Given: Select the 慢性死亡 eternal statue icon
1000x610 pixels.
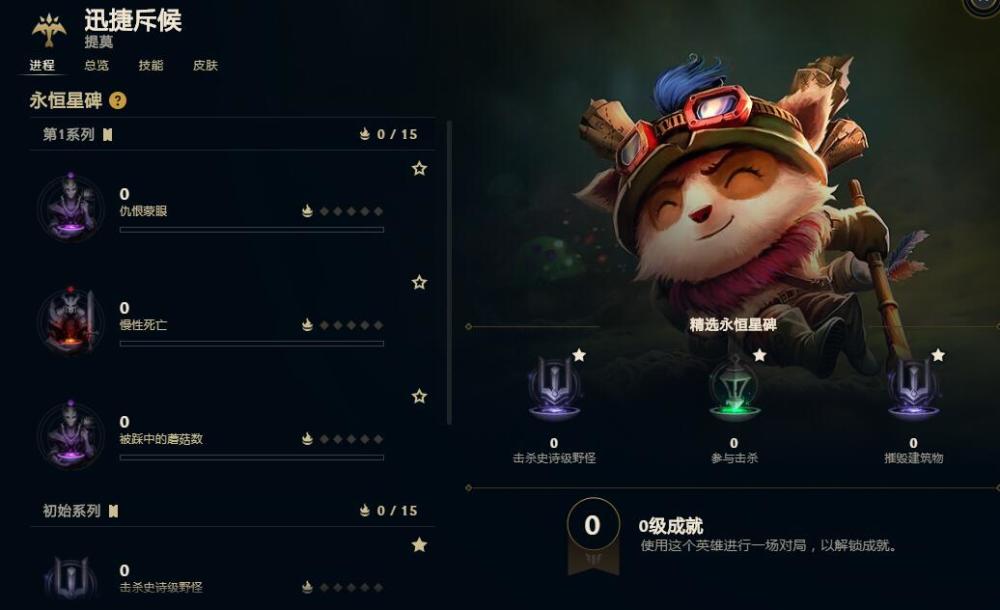Looking at the screenshot, I should click(x=71, y=321).
